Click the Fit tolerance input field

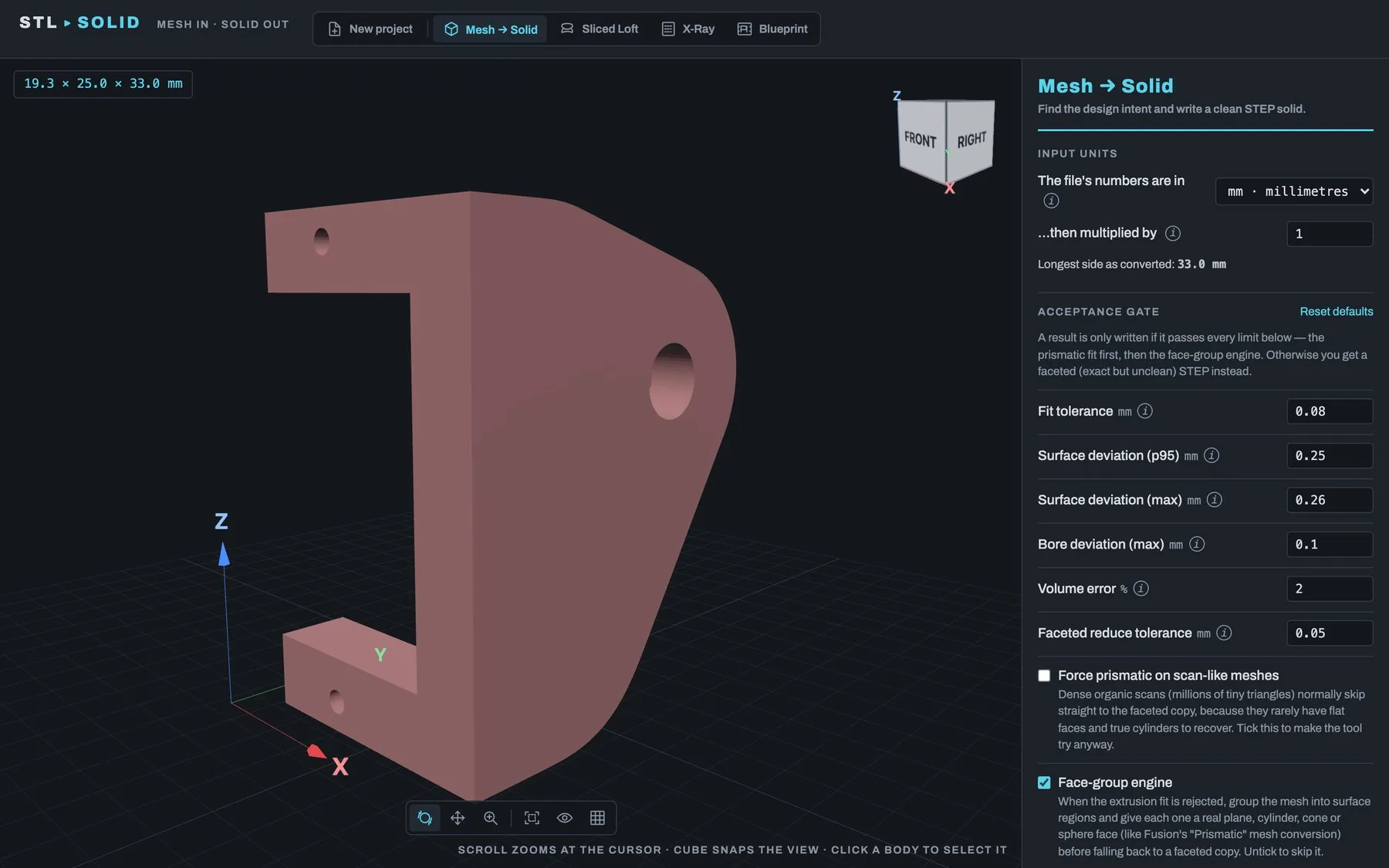[x=1330, y=411]
